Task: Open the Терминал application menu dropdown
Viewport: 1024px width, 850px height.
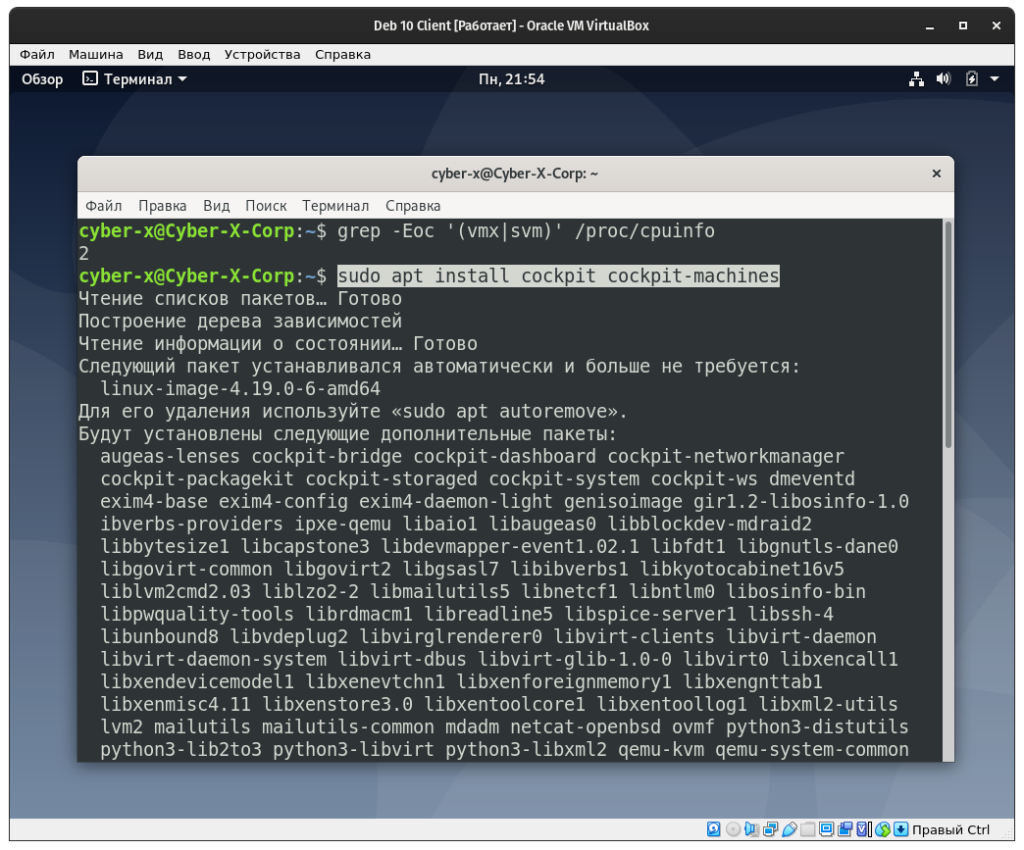Action: (x=135, y=79)
